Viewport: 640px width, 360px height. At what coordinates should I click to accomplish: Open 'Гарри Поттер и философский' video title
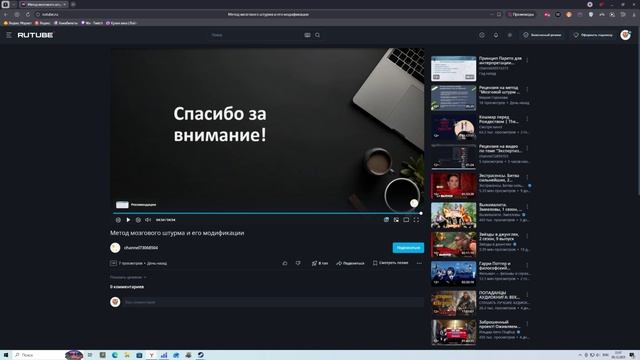[495, 266]
